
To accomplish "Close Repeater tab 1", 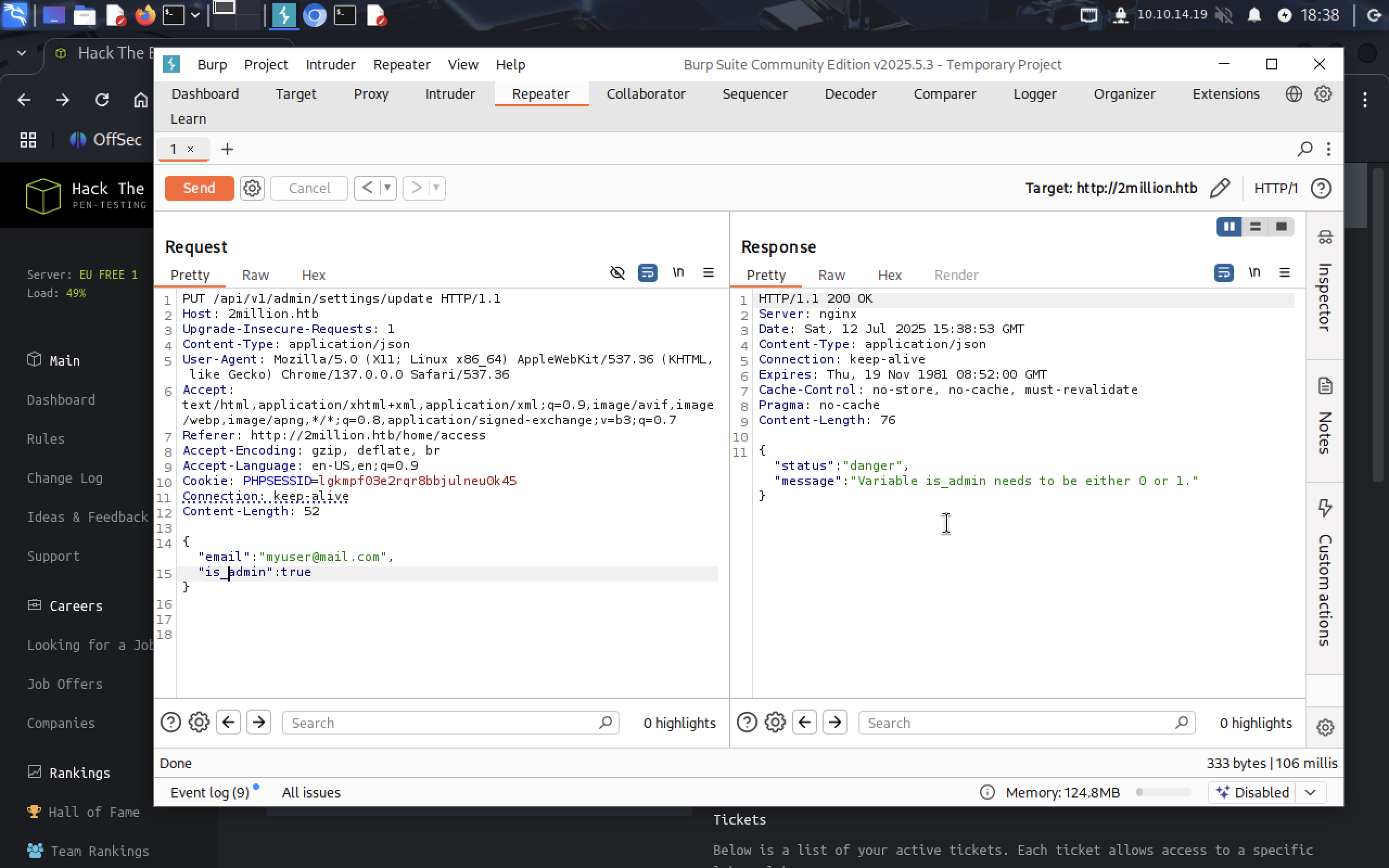I will click(x=190, y=149).
